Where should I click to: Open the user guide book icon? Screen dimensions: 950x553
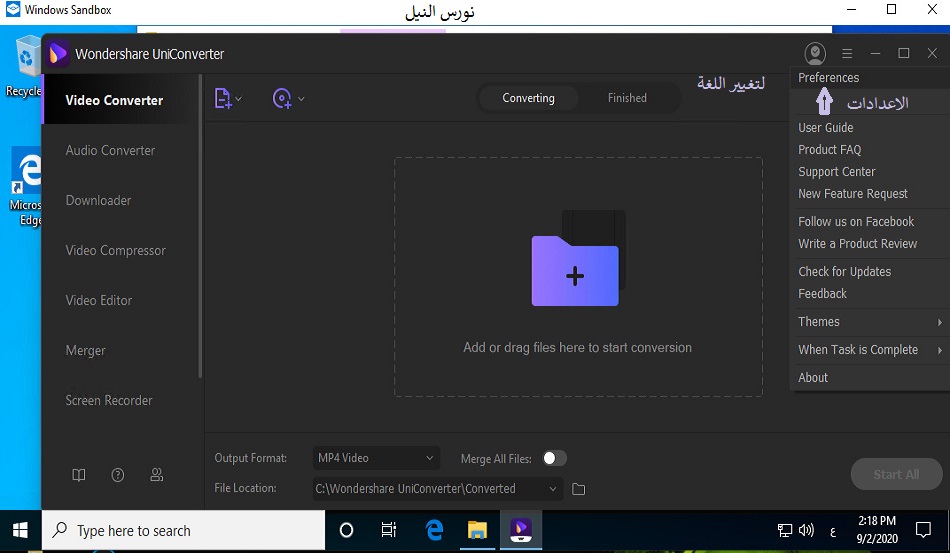[79, 475]
